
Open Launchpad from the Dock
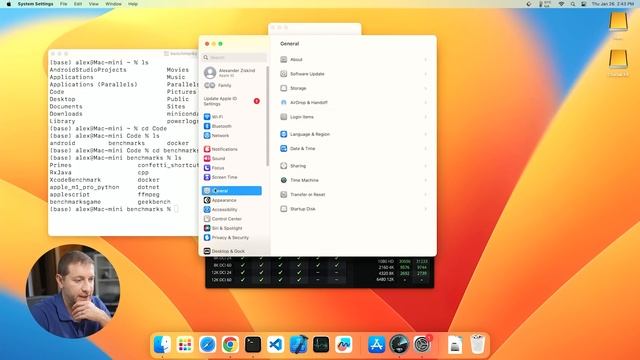click(x=185, y=345)
